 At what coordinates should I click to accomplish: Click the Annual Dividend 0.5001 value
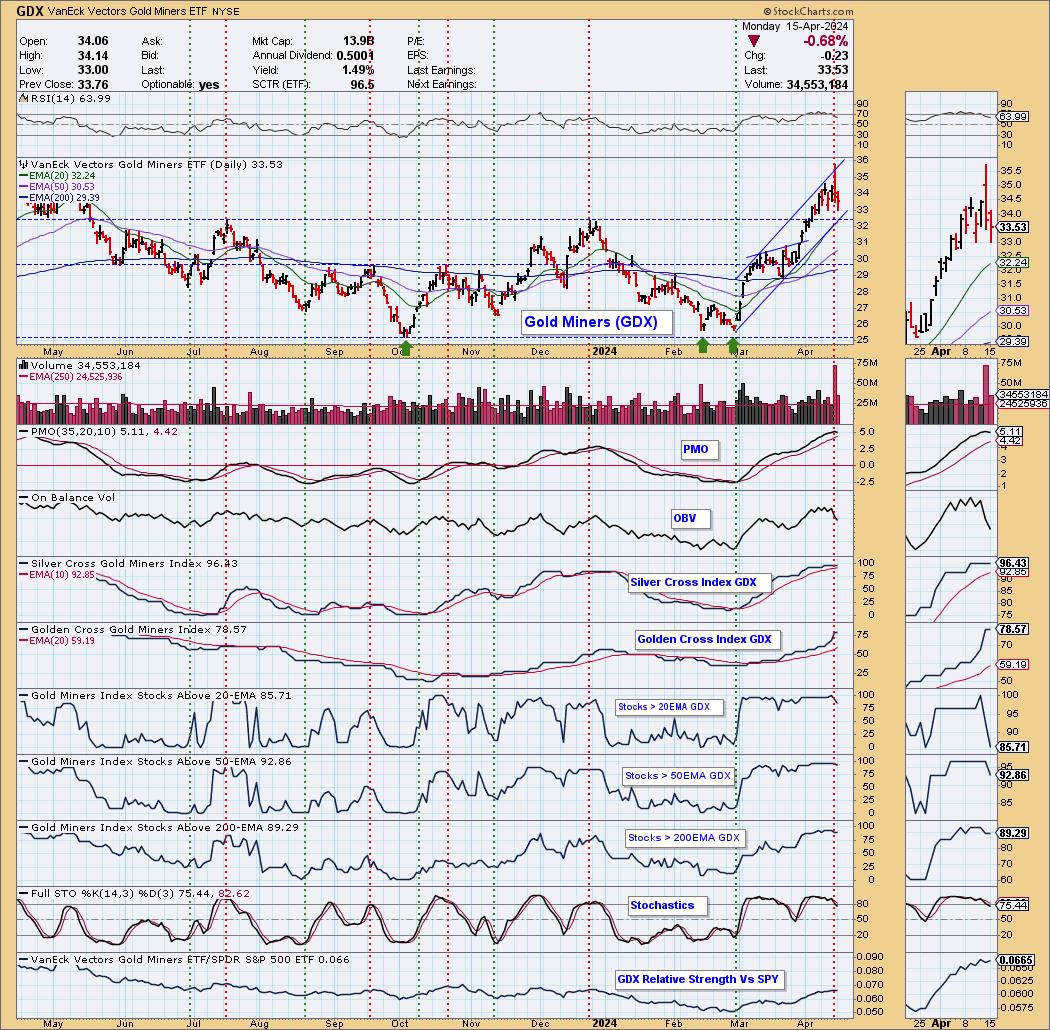point(355,56)
